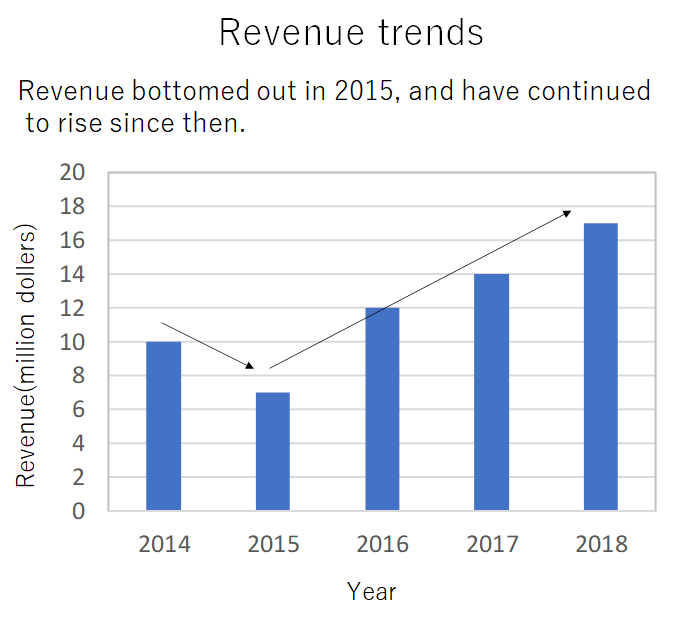Select the 2016 label on the x-axis

(x=382, y=544)
